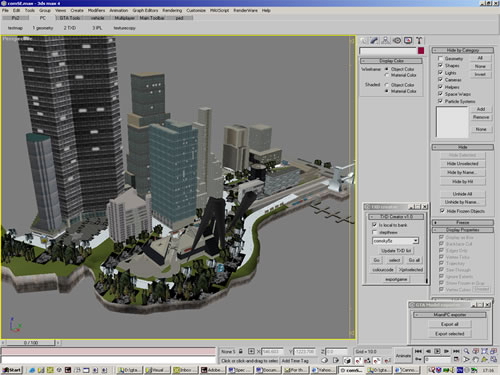This screenshot has width=500, height=375.
Task: Toggle the 3D snap cube icon
Action: pyautogui.click(x=347, y=360)
